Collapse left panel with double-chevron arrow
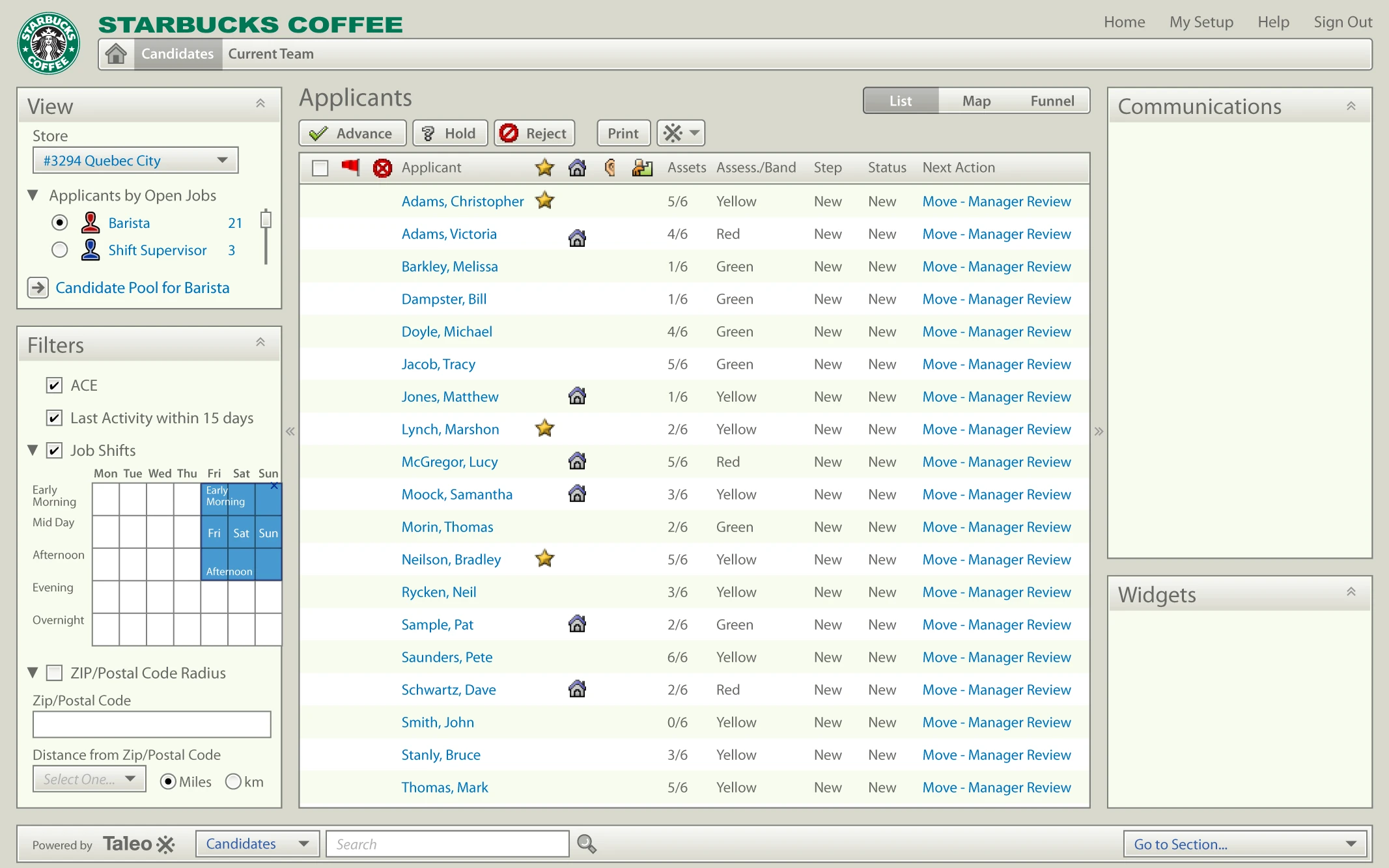The width and height of the screenshot is (1389, 868). coord(290,431)
